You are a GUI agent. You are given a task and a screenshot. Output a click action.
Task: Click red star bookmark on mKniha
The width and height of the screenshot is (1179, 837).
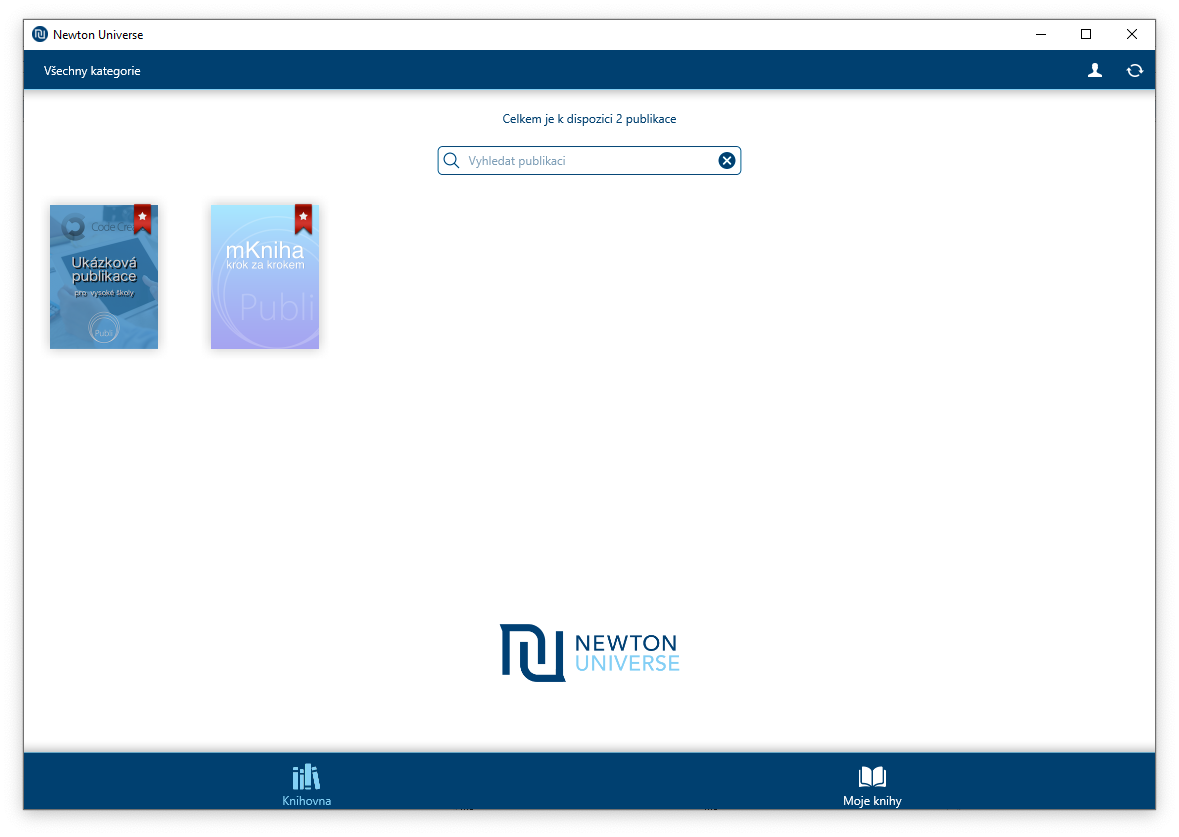[x=303, y=219]
